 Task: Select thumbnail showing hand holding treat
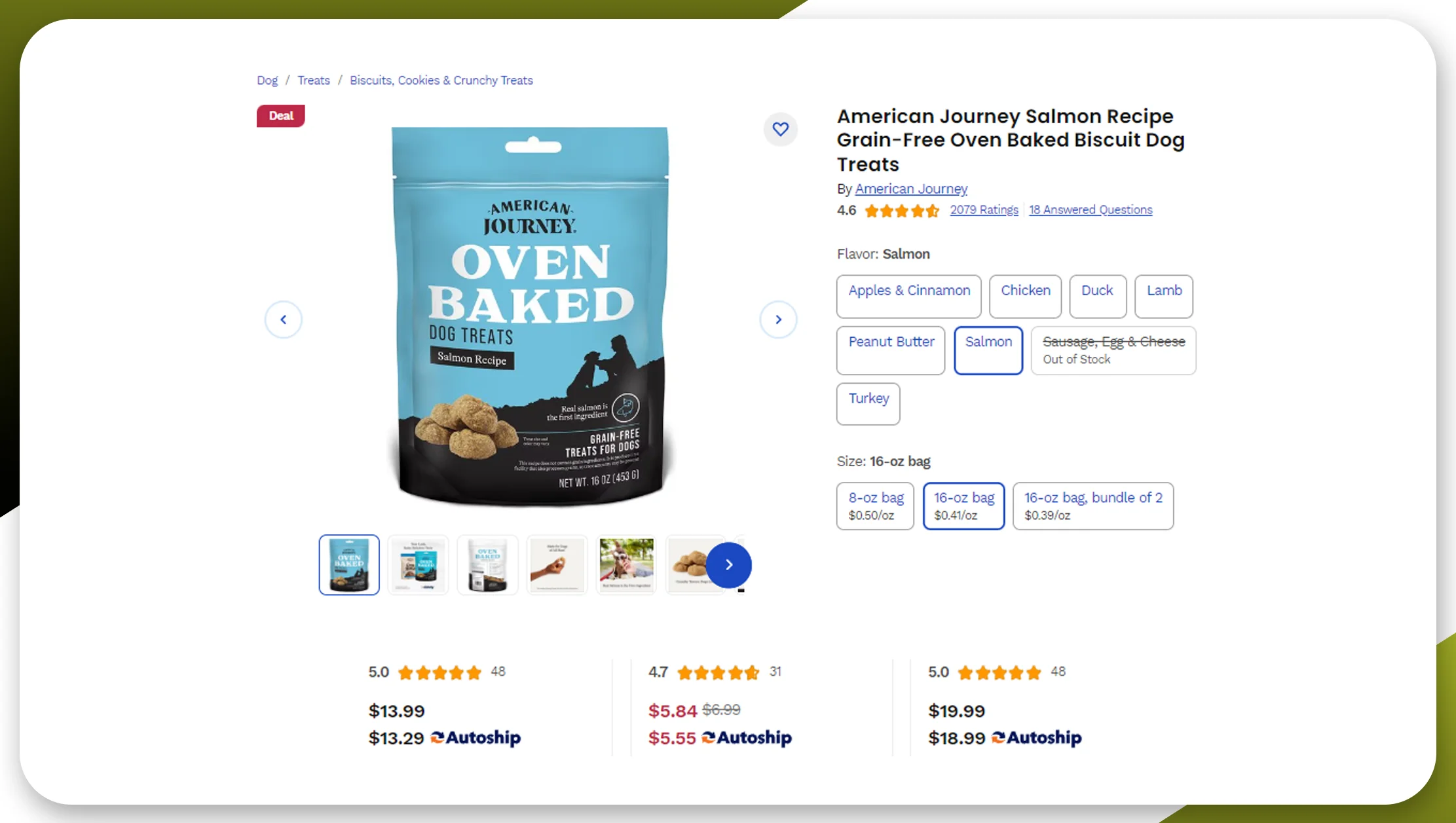[x=557, y=564]
